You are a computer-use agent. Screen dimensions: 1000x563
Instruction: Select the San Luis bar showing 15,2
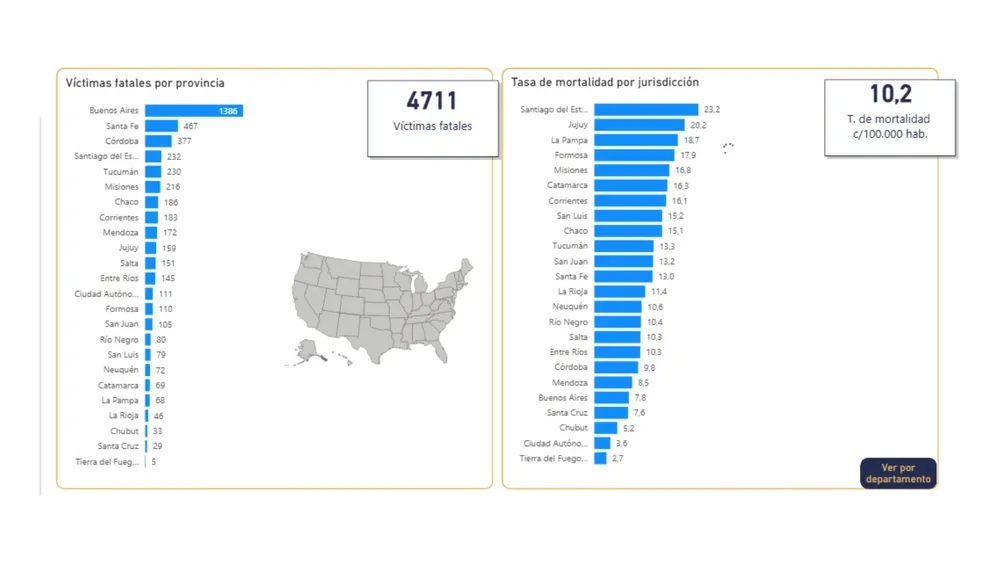point(628,216)
